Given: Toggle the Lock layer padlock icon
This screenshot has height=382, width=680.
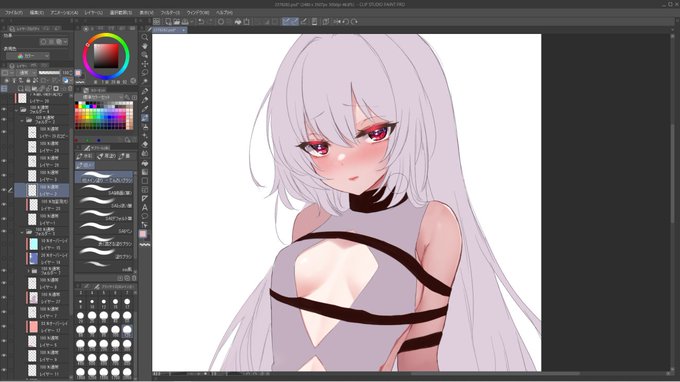Looking at the screenshot, I should click(28, 81).
